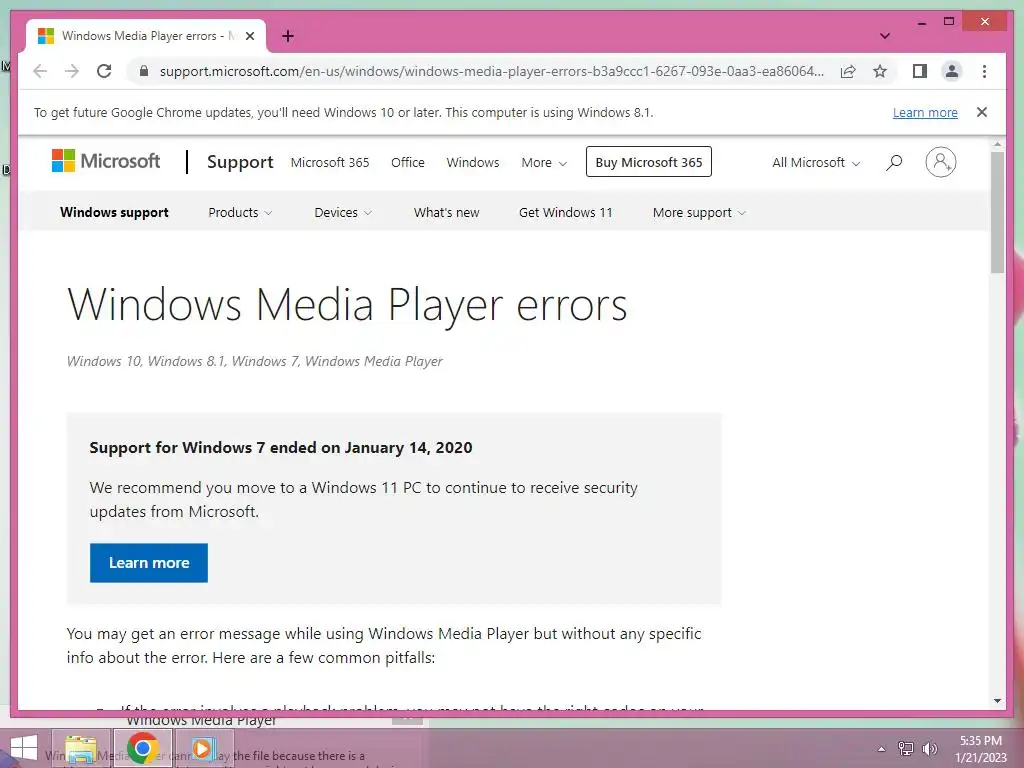Click the scrollbar down arrow
Image resolution: width=1024 pixels, height=768 pixels.
(997, 701)
